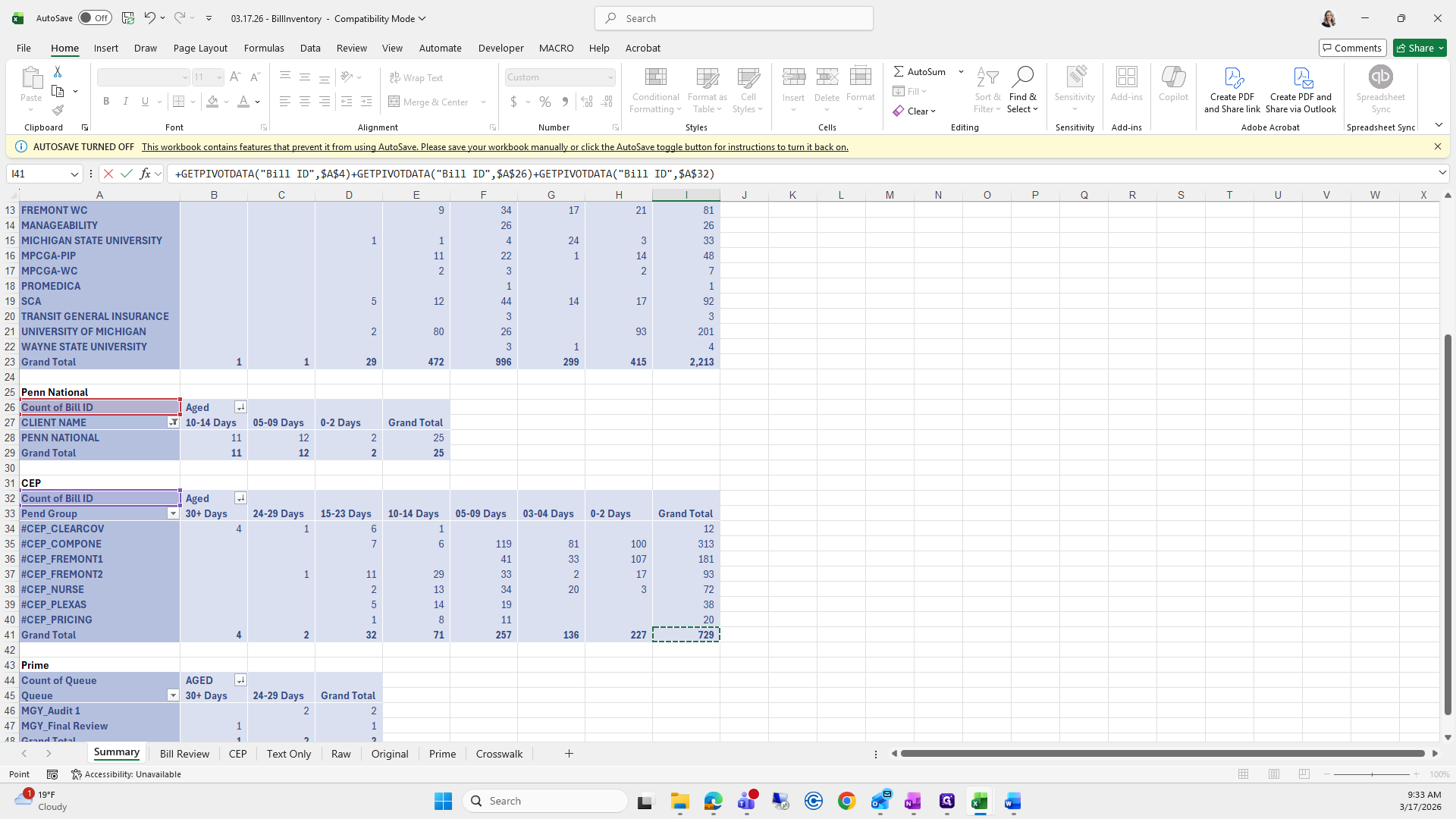The width and height of the screenshot is (1456, 819).
Task: Switch to Page Break Preview view
Action: pyautogui.click(x=1304, y=774)
